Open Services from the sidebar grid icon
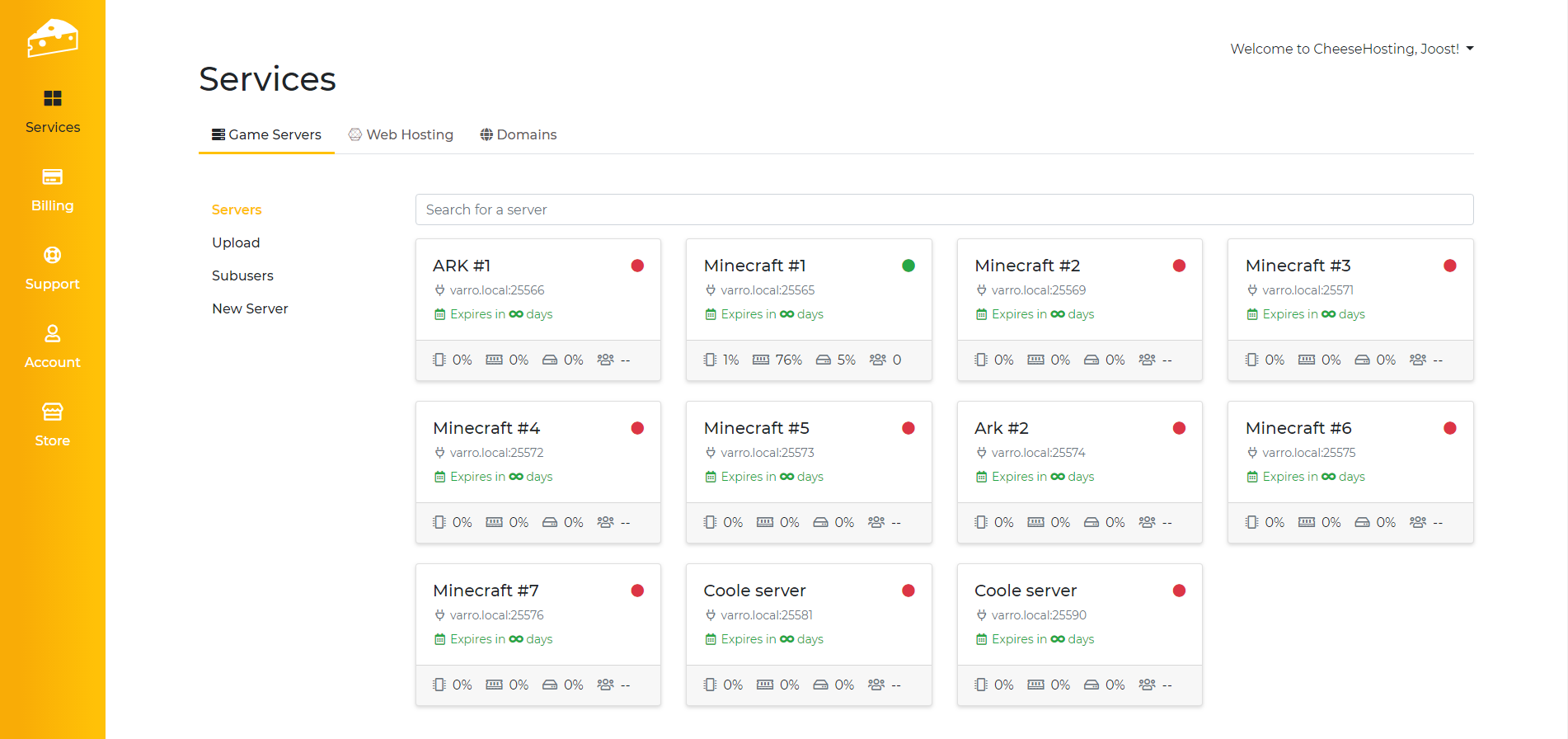The image size is (1568, 739). [52, 99]
